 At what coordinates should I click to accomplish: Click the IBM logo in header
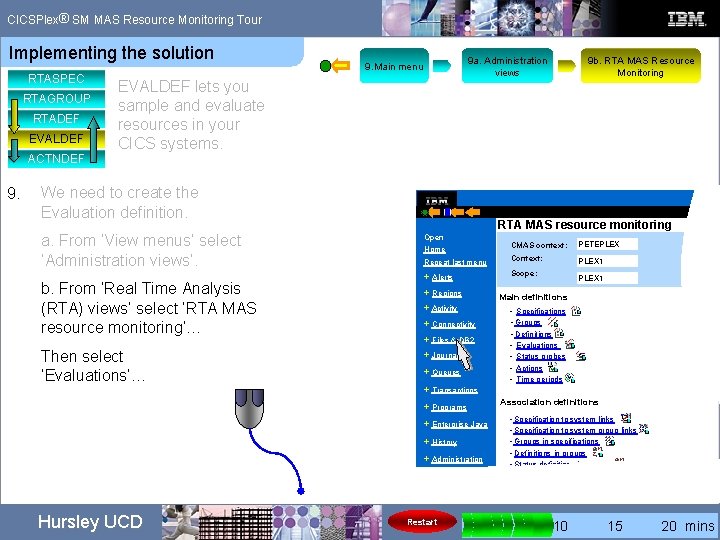[686, 19]
